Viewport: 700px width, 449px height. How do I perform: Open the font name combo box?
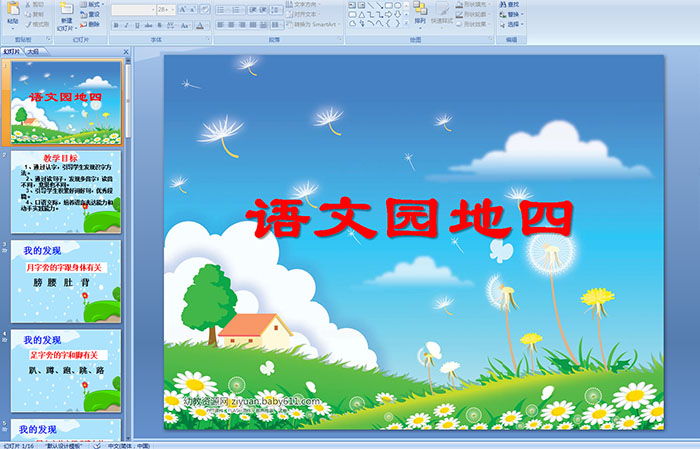click(x=133, y=10)
